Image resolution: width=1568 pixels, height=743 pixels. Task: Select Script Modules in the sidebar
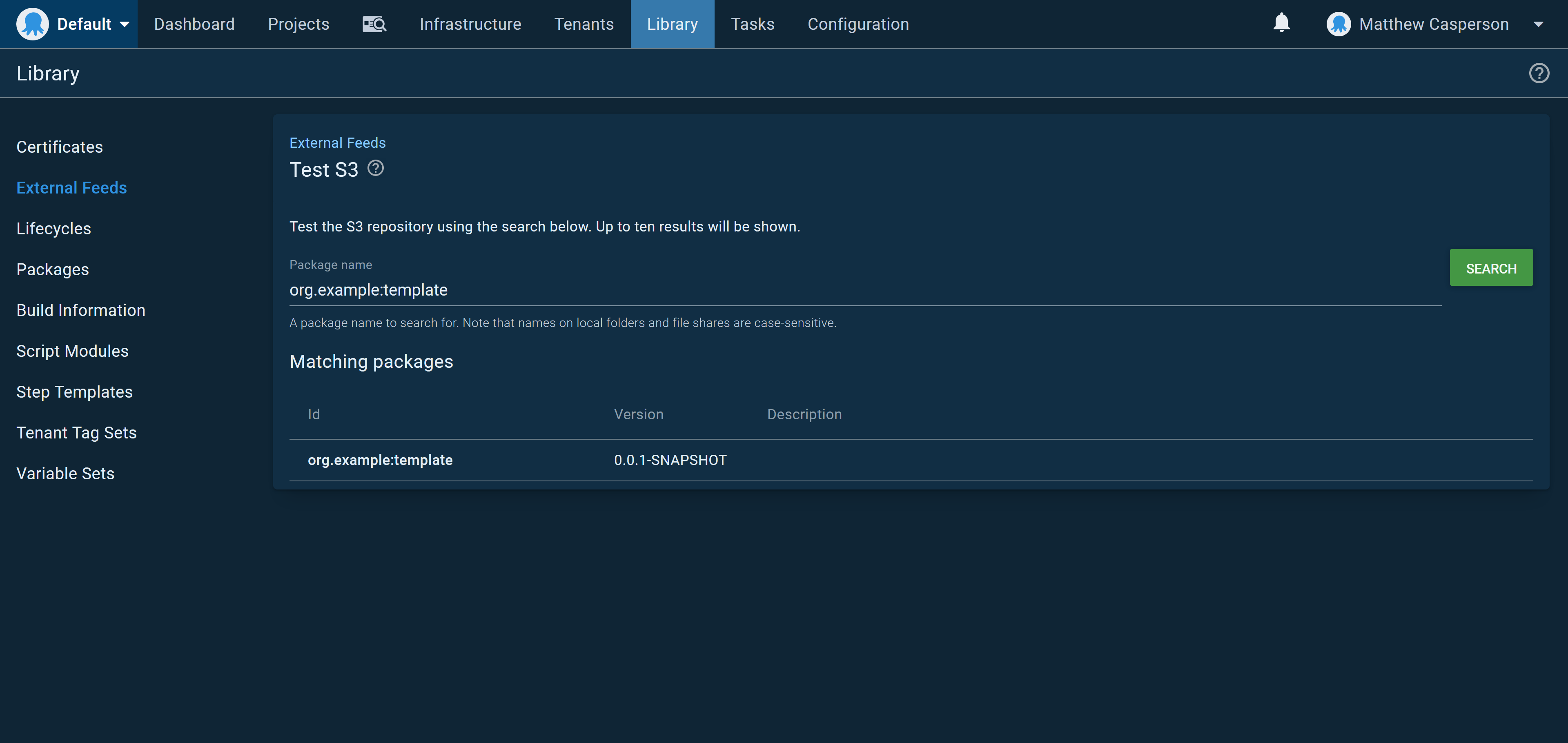72,351
